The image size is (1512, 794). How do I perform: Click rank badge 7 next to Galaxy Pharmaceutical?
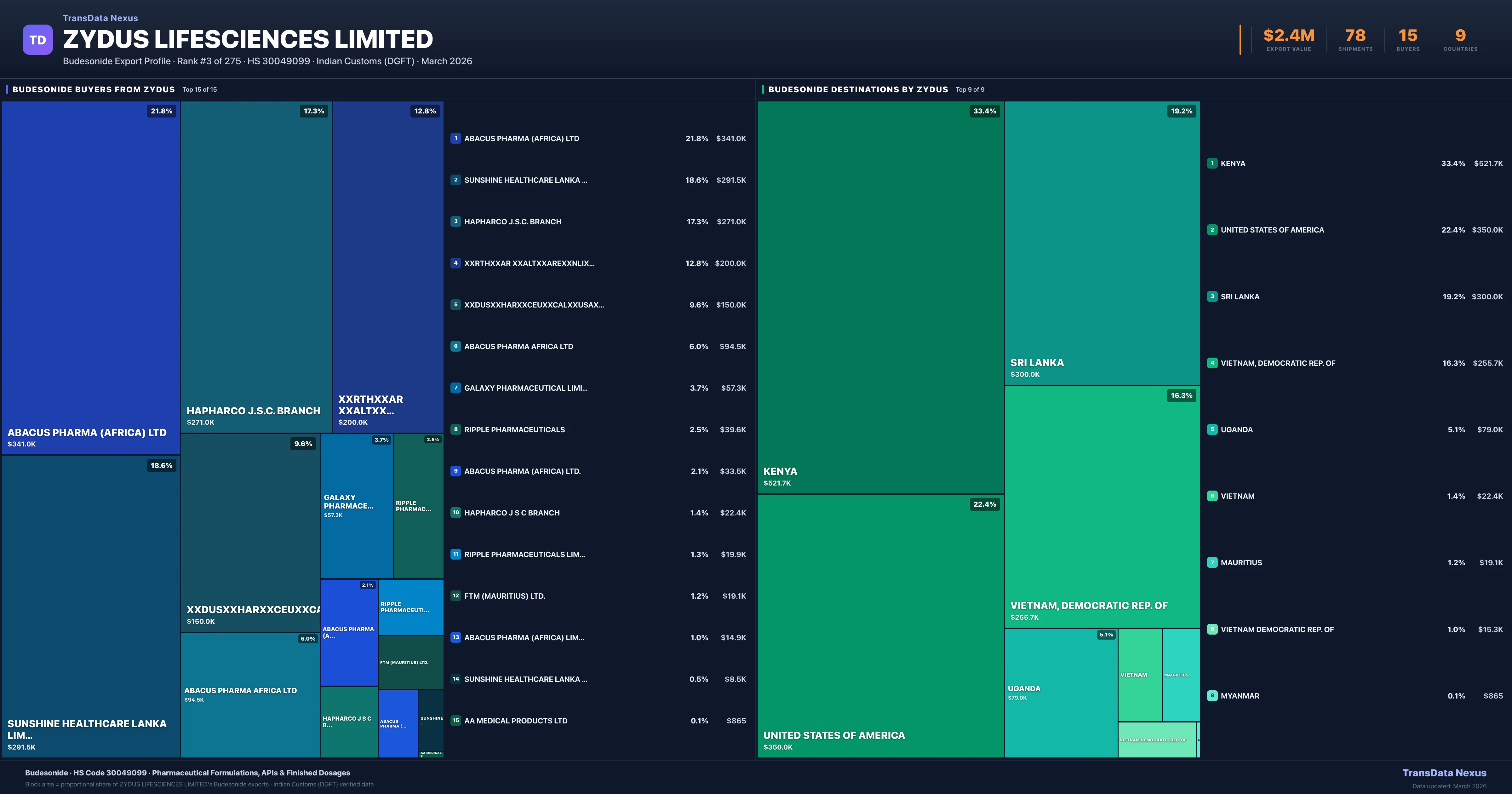click(x=455, y=388)
